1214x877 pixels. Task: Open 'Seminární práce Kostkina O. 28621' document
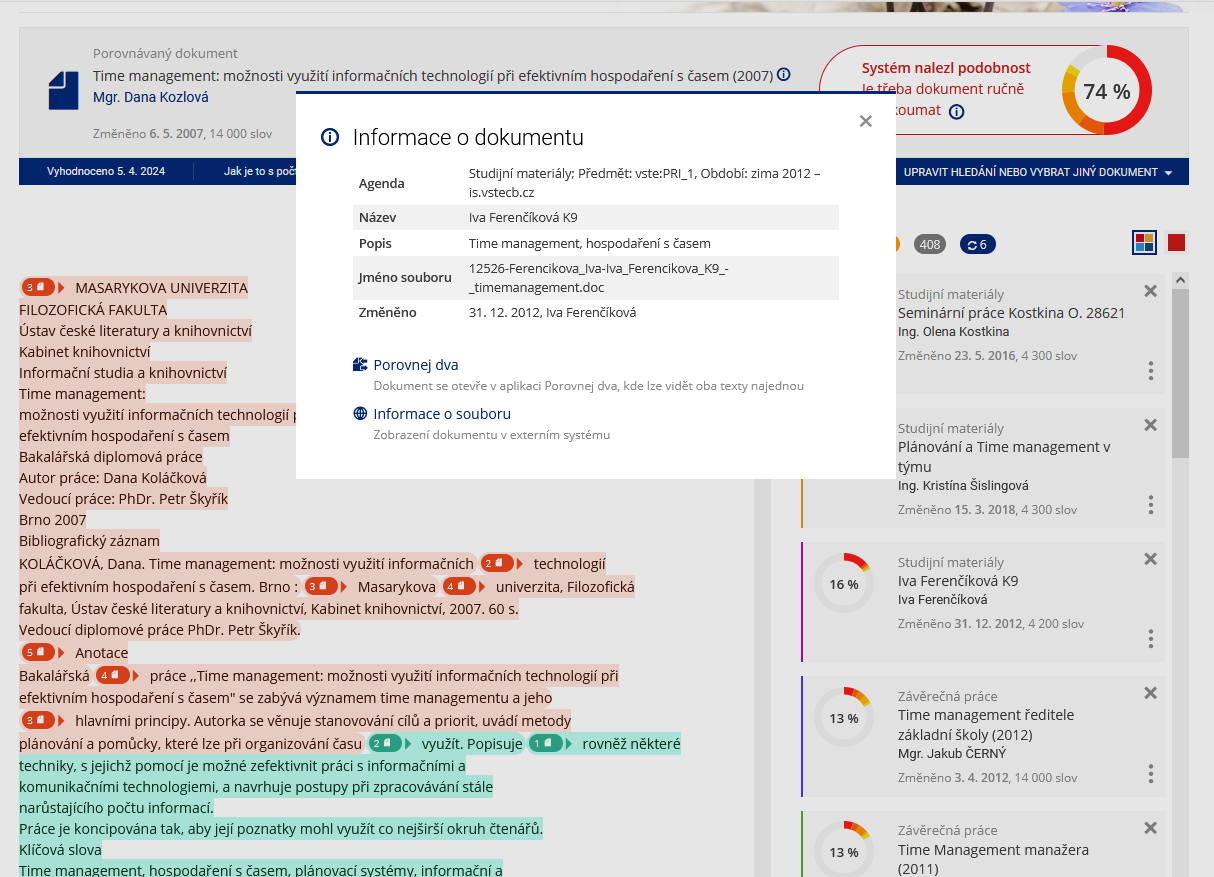1012,313
